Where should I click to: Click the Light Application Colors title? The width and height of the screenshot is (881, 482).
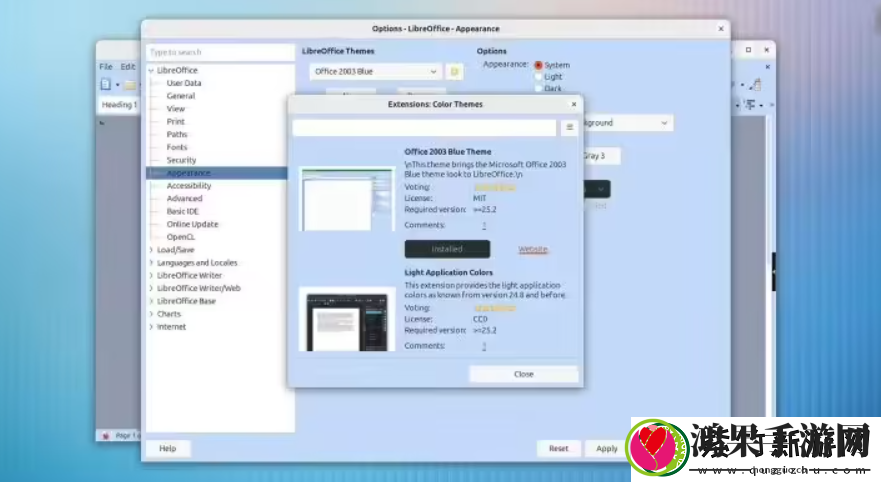click(x=448, y=272)
